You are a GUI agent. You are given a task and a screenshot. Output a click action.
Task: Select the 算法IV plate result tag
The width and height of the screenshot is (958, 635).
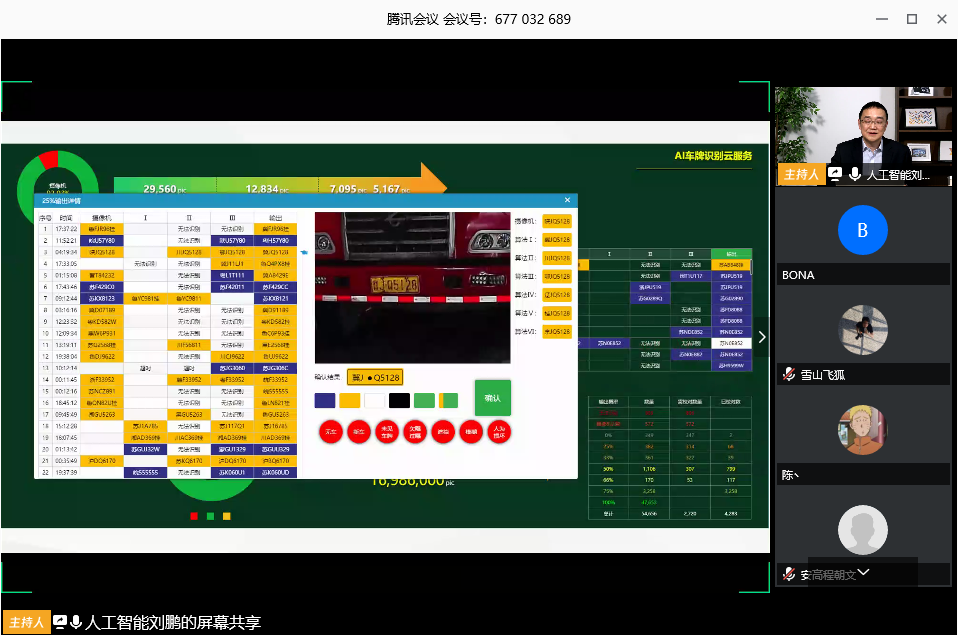click(x=557, y=294)
